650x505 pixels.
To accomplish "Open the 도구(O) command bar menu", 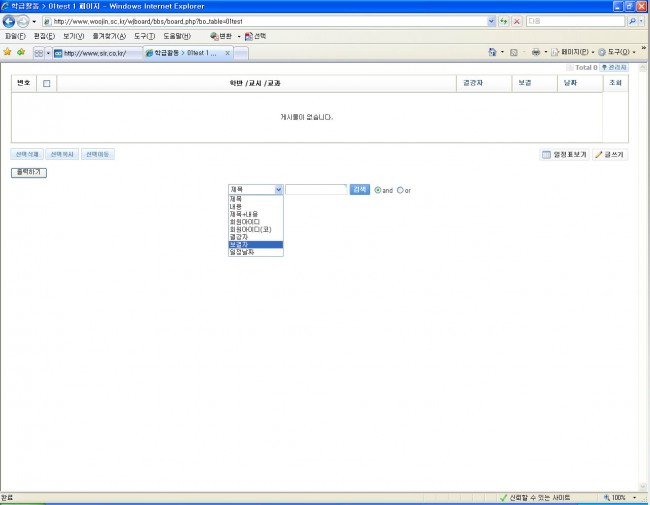I will tap(616, 52).
